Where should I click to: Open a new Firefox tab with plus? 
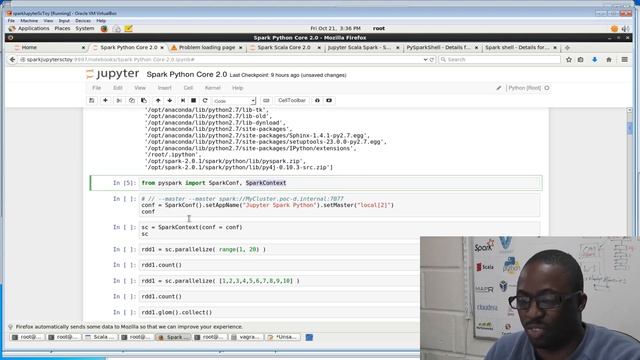(x=567, y=48)
